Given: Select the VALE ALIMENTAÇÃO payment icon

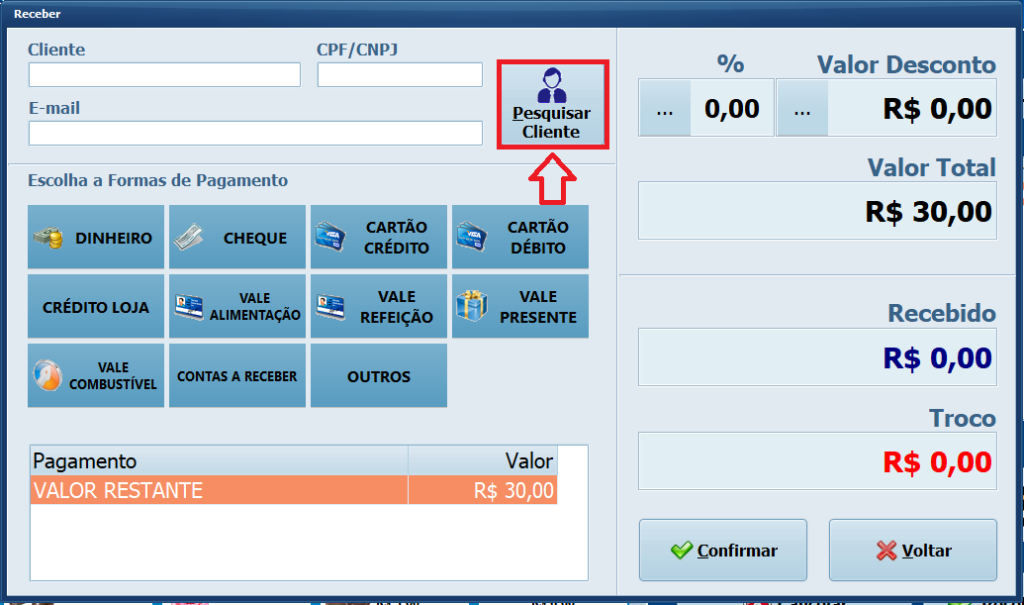Looking at the screenshot, I should (237, 306).
